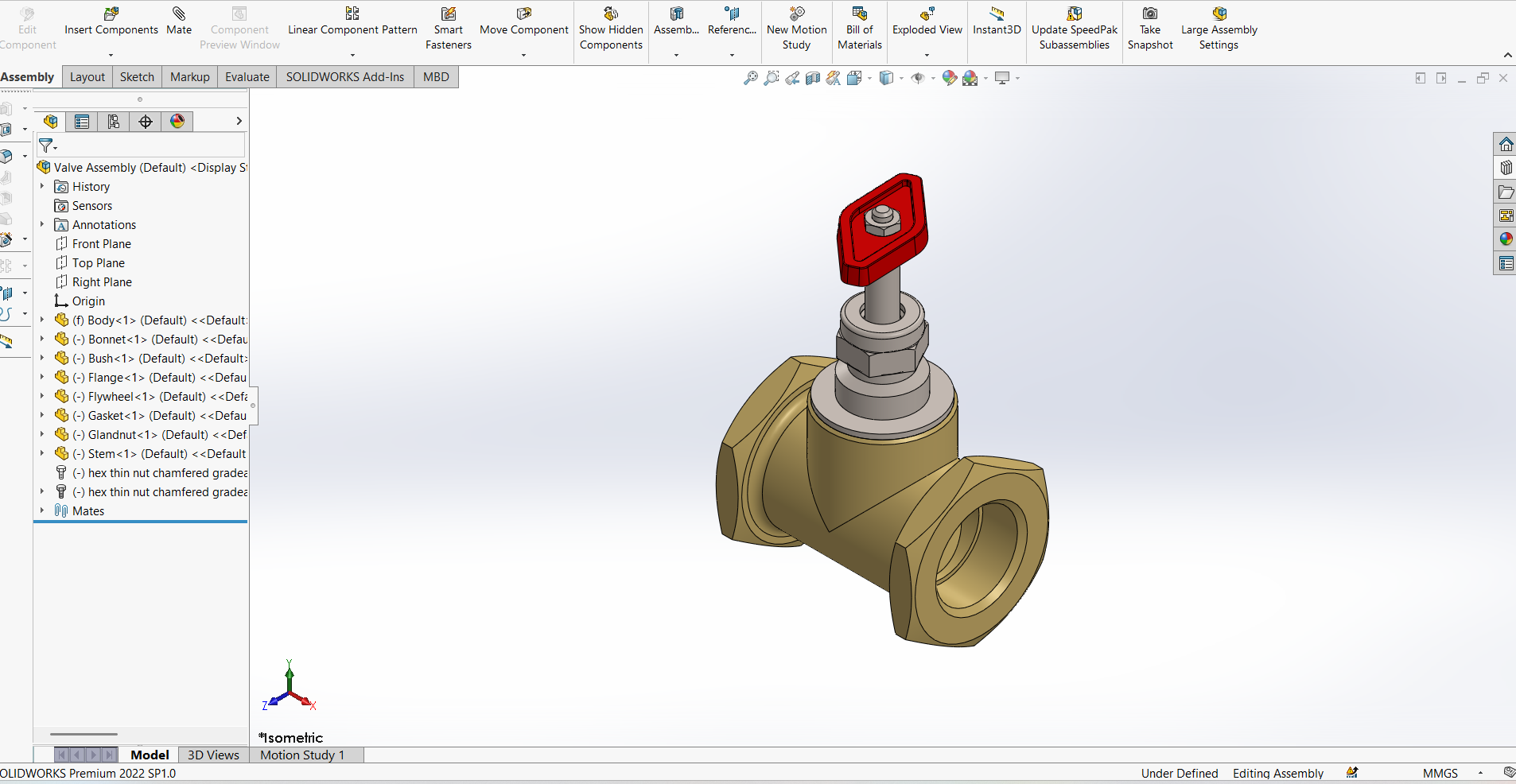Toggle the Hide/Show Items eye icon
This screenshot has height=784, width=1516.
[918, 78]
